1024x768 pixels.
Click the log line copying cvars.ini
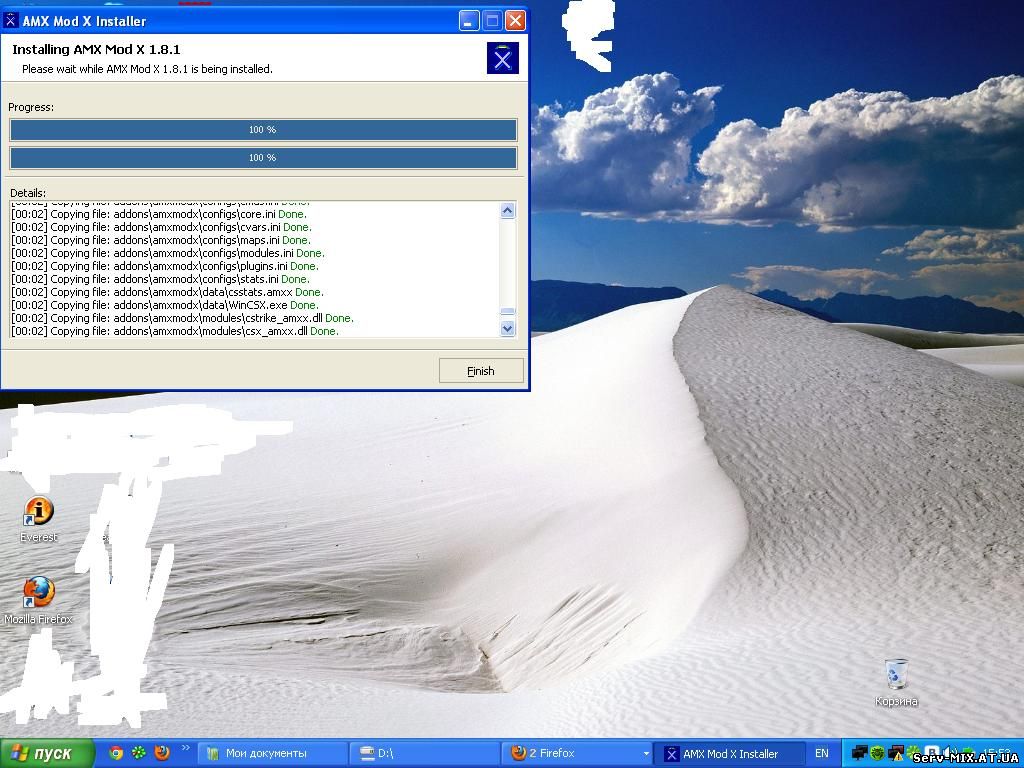coord(161,227)
